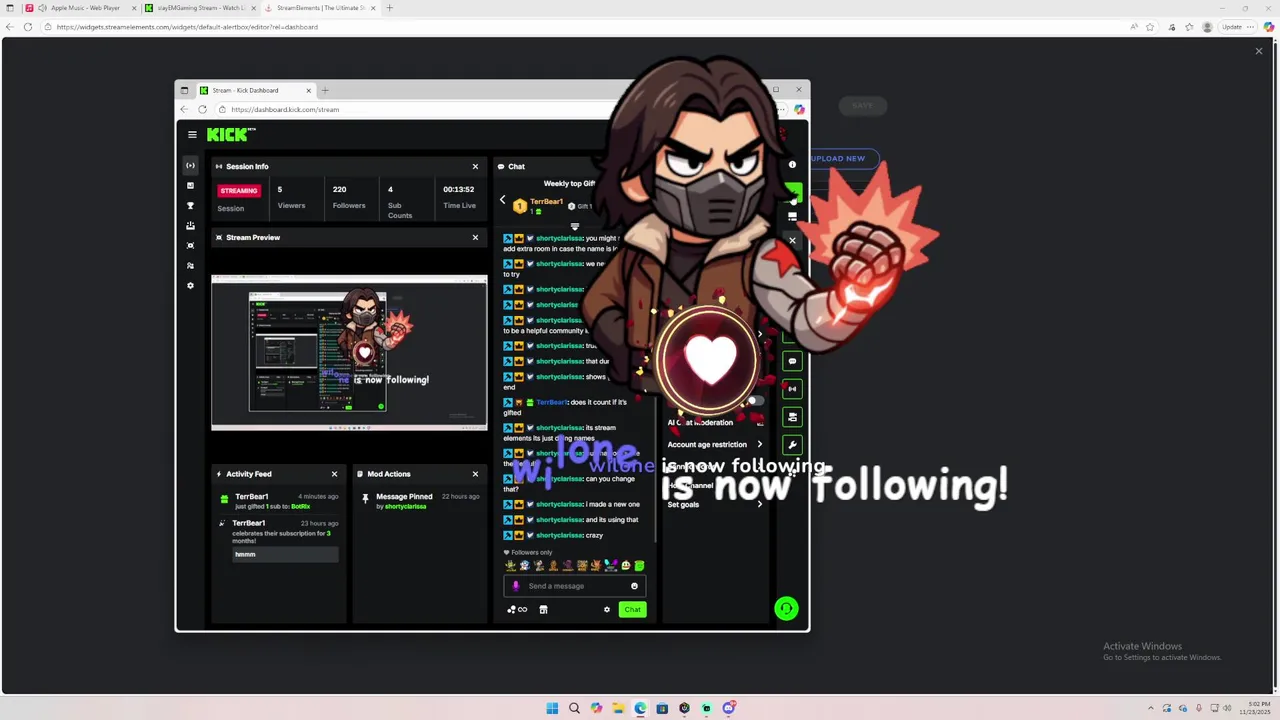The width and height of the screenshot is (1280, 720).
Task: Open shortyclarissa link in Mod Actions
Action: click(405, 507)
